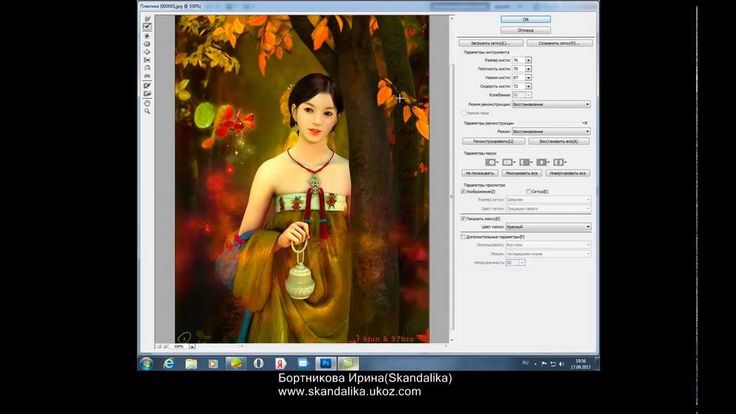Open Windows Explorer folder in taskbar
Viewport: 736px width, 414px height.
[191, 364]
